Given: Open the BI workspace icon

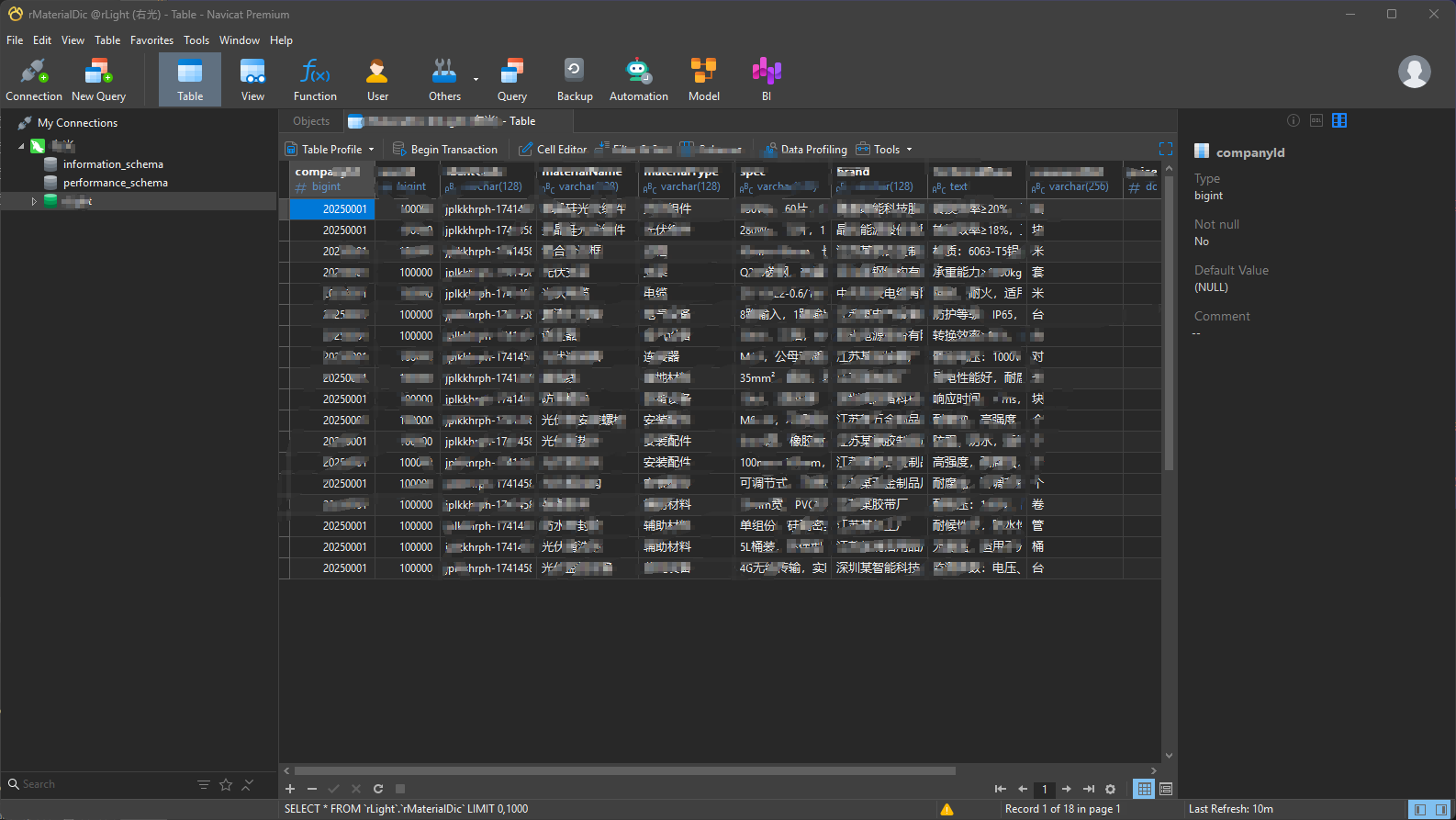Looking at the screenshot, I should pos(766,80).
